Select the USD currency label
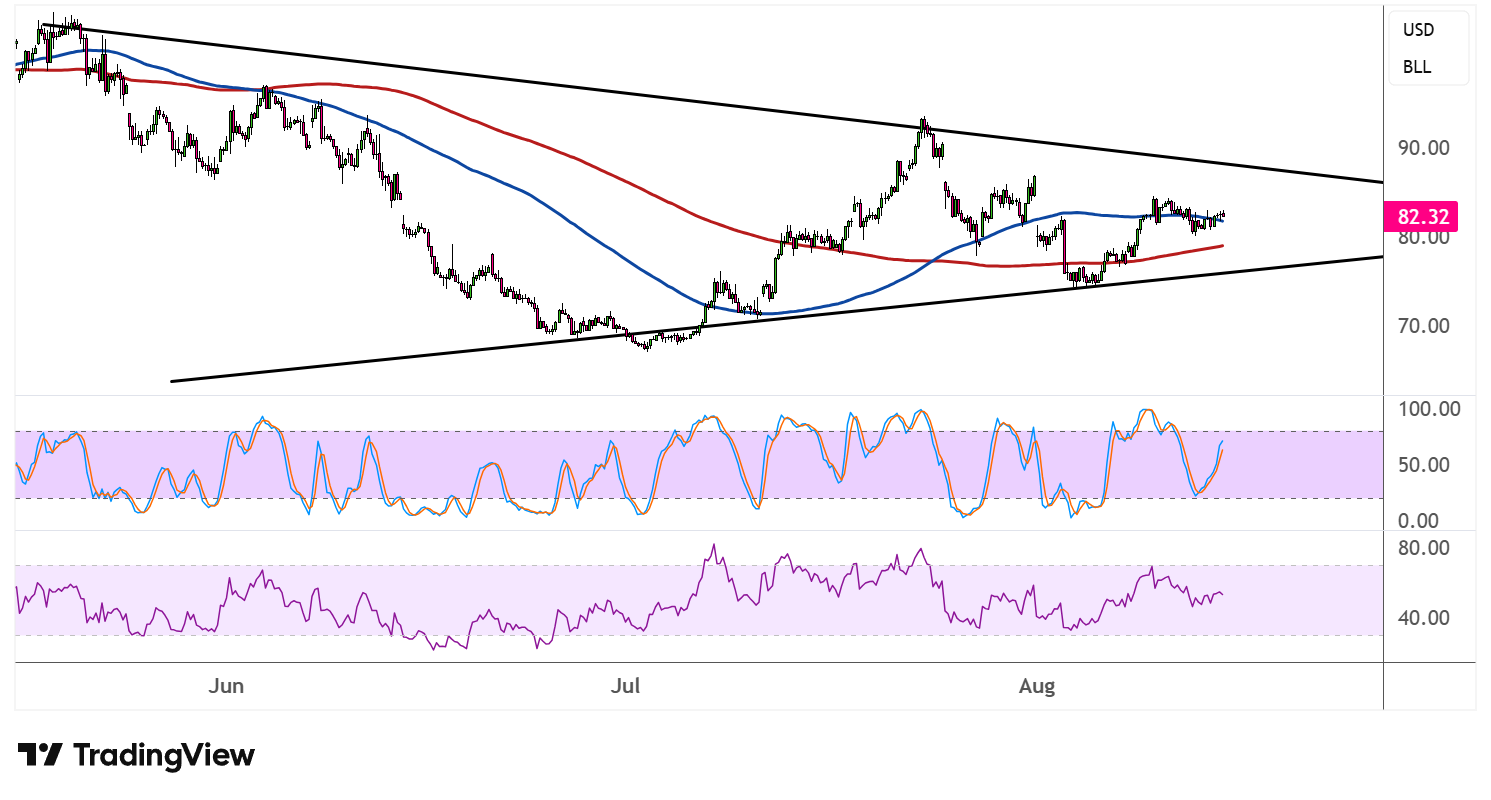1491x800 pixels. click(1418, 30)
